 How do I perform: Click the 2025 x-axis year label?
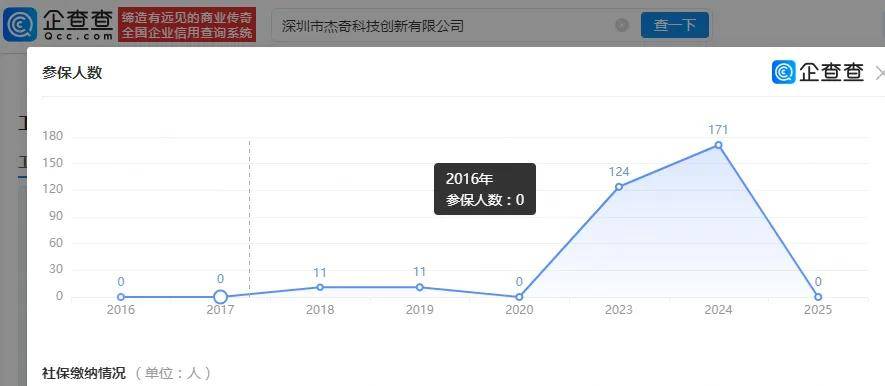pos(818,310)
